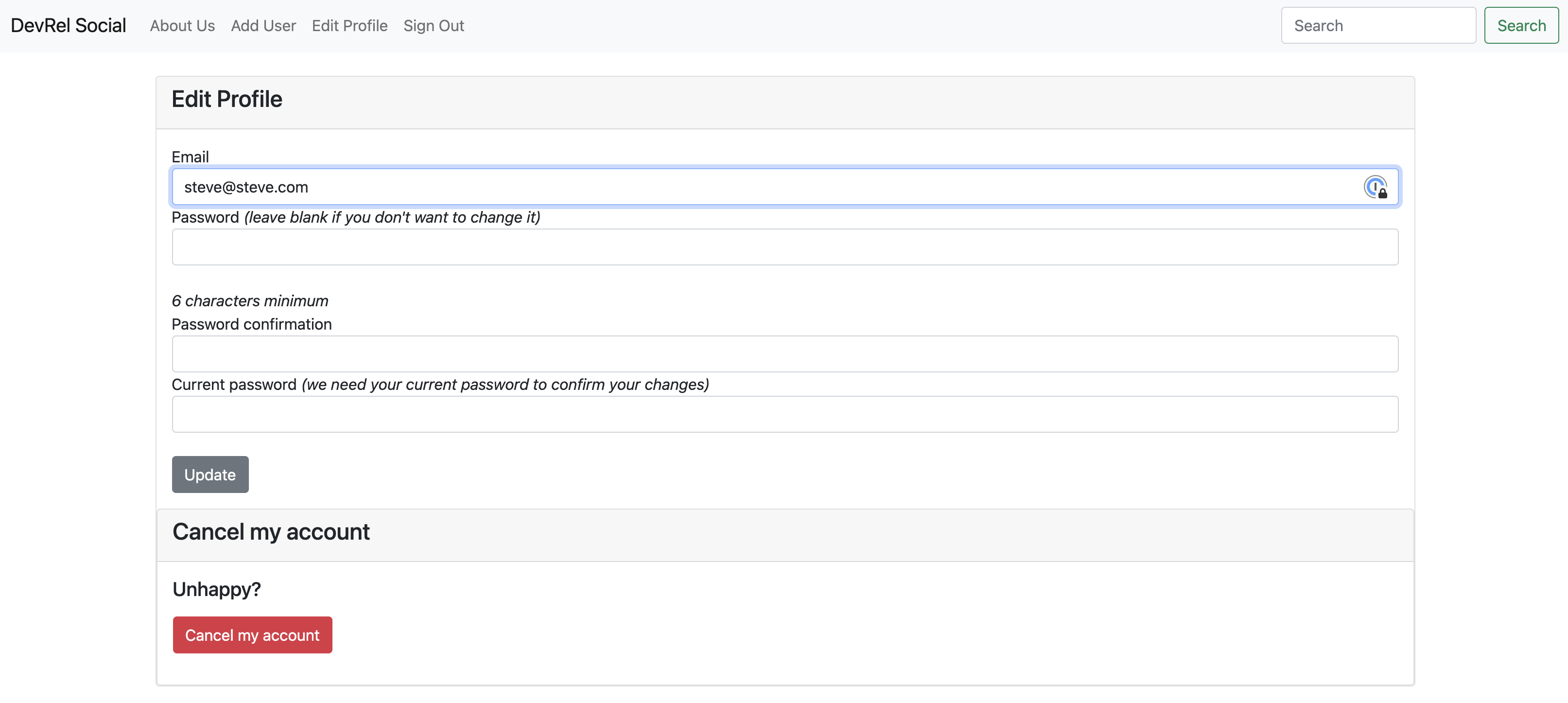Go to Add User in navbar
Screen dimensions: 1568x703
coord(263,26)
